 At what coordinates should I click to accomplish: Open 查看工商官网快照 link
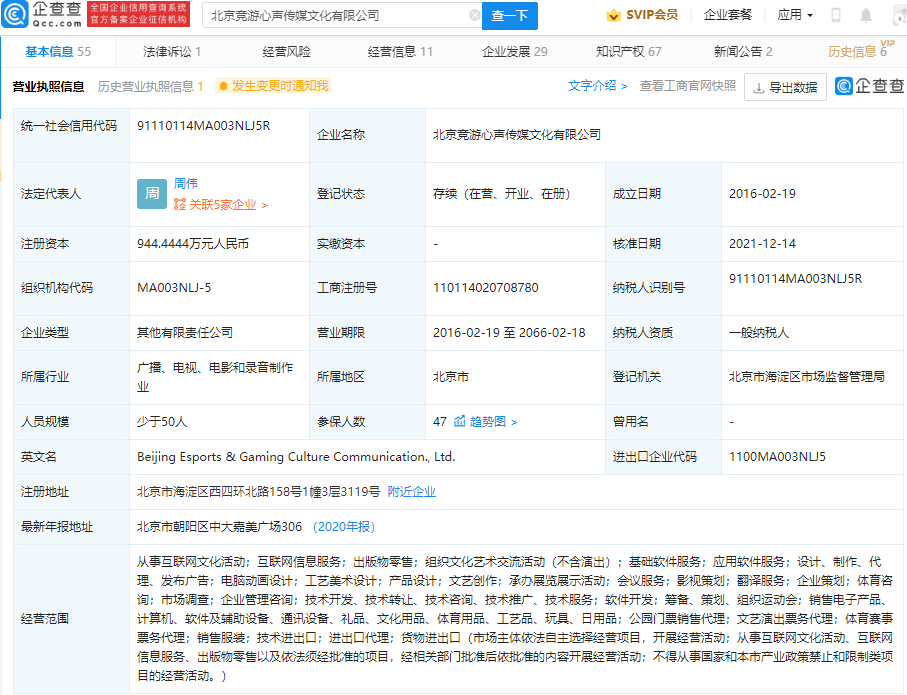tap(687, 86)
